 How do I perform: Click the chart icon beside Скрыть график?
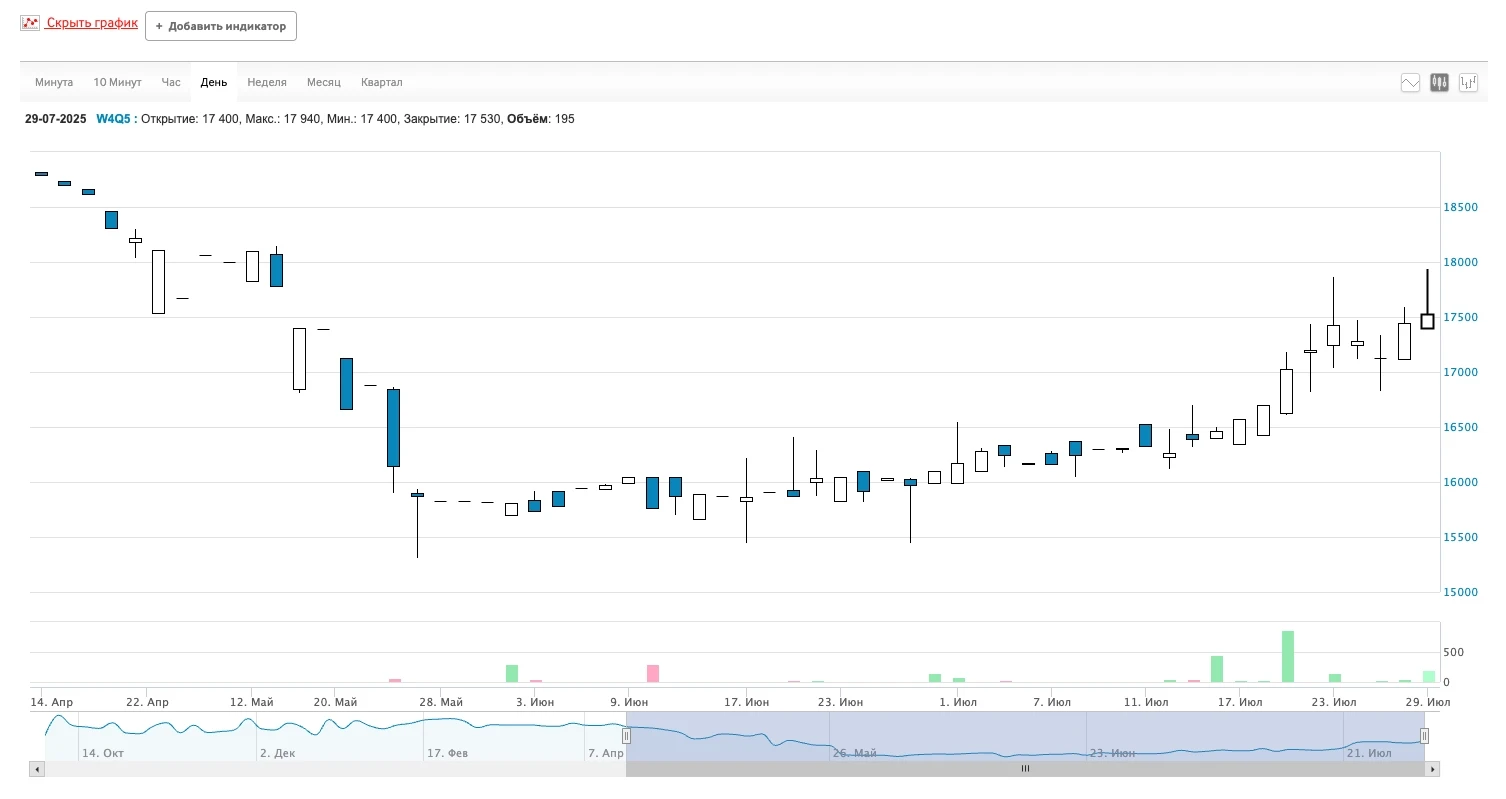[x=30, y=23]
